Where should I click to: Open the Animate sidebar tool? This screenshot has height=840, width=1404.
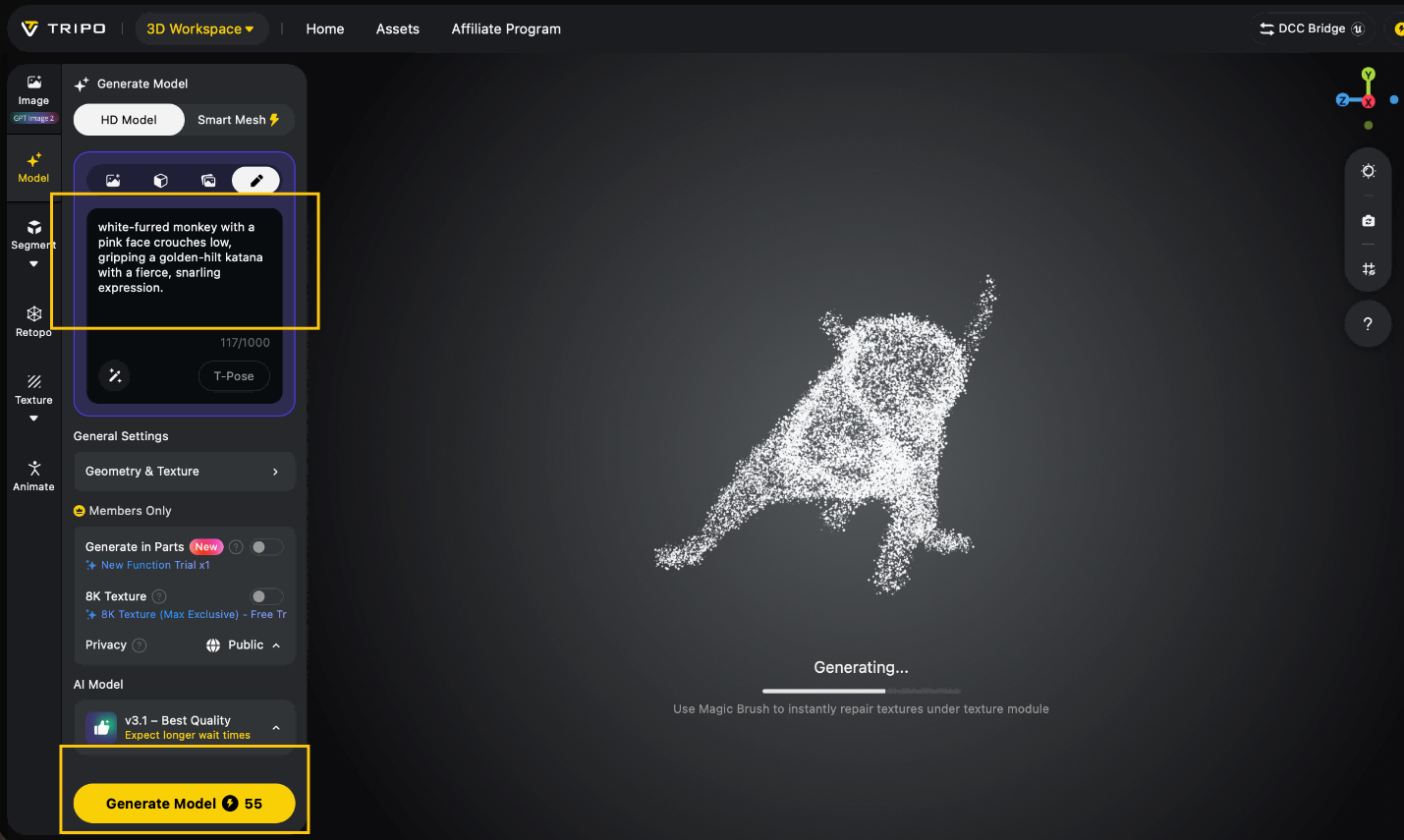33,476
